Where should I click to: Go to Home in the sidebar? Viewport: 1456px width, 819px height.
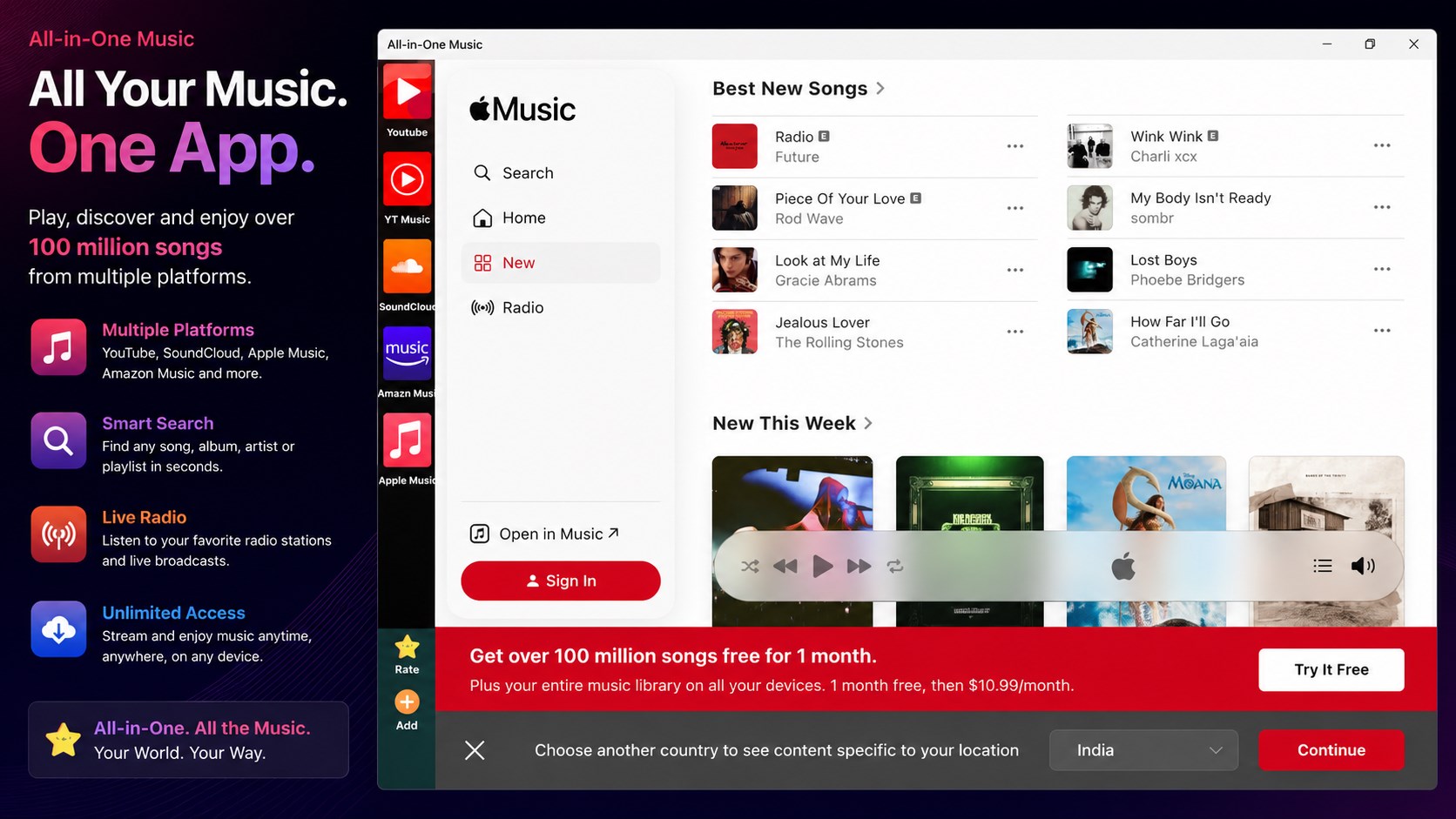pyautogui.click(x=561, y=218)
